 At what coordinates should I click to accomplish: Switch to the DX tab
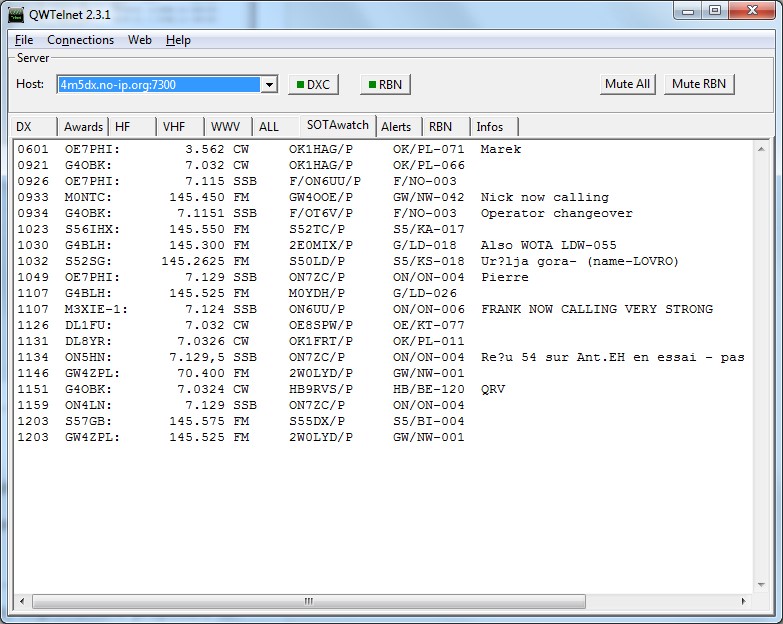(x=25, y=127)
